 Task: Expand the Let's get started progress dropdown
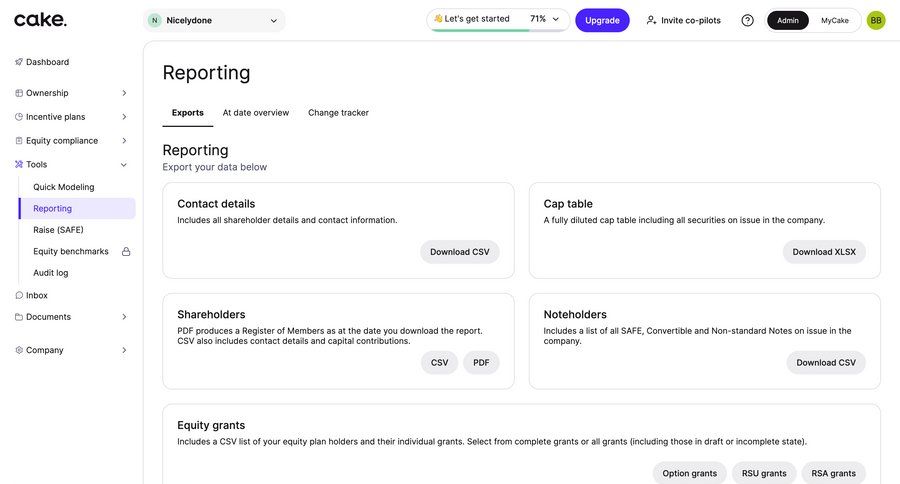[556, 19]
